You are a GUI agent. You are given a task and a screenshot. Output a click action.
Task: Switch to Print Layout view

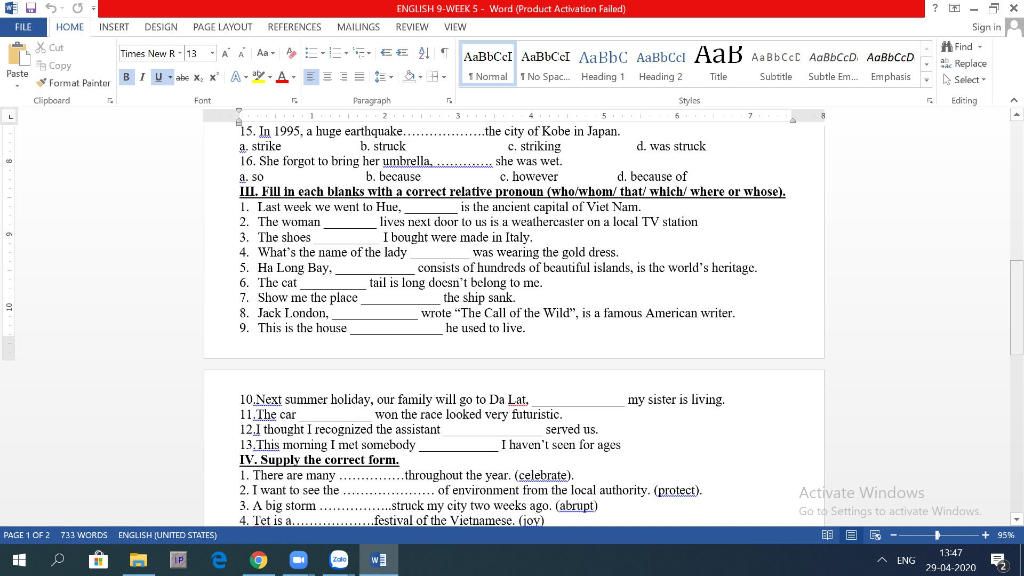click(x=851, y=535)
